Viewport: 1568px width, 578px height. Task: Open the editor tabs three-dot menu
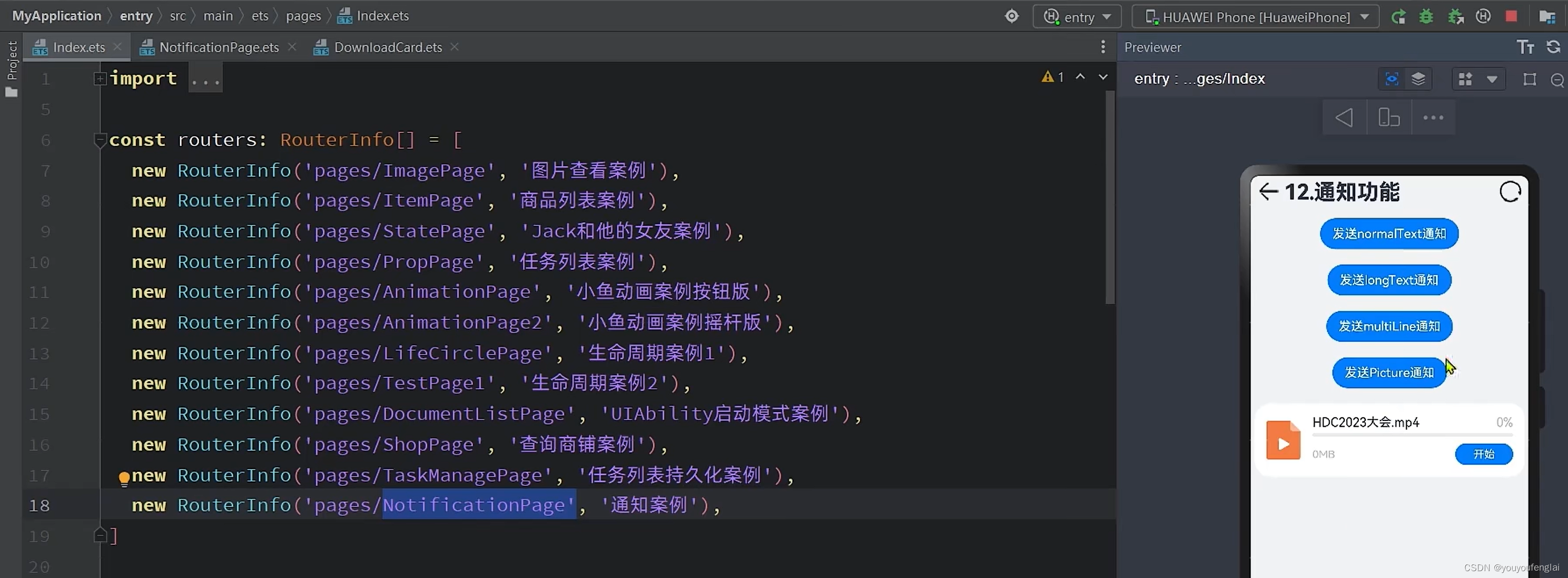click(1103, 47)
